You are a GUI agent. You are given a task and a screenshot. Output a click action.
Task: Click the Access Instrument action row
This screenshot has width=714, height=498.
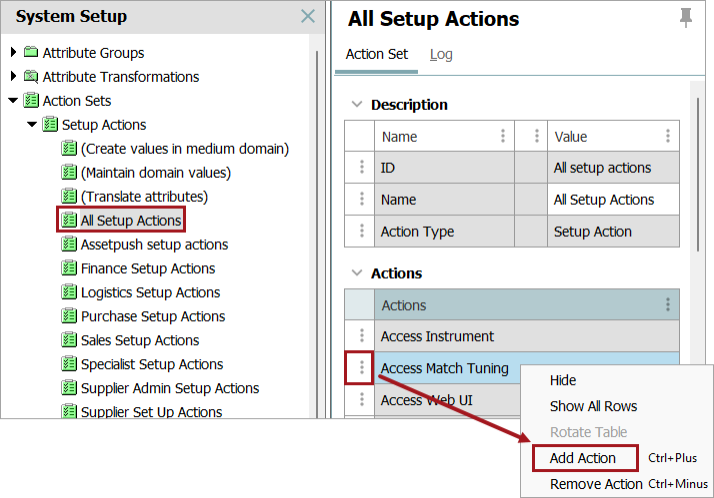coord(526,336)
